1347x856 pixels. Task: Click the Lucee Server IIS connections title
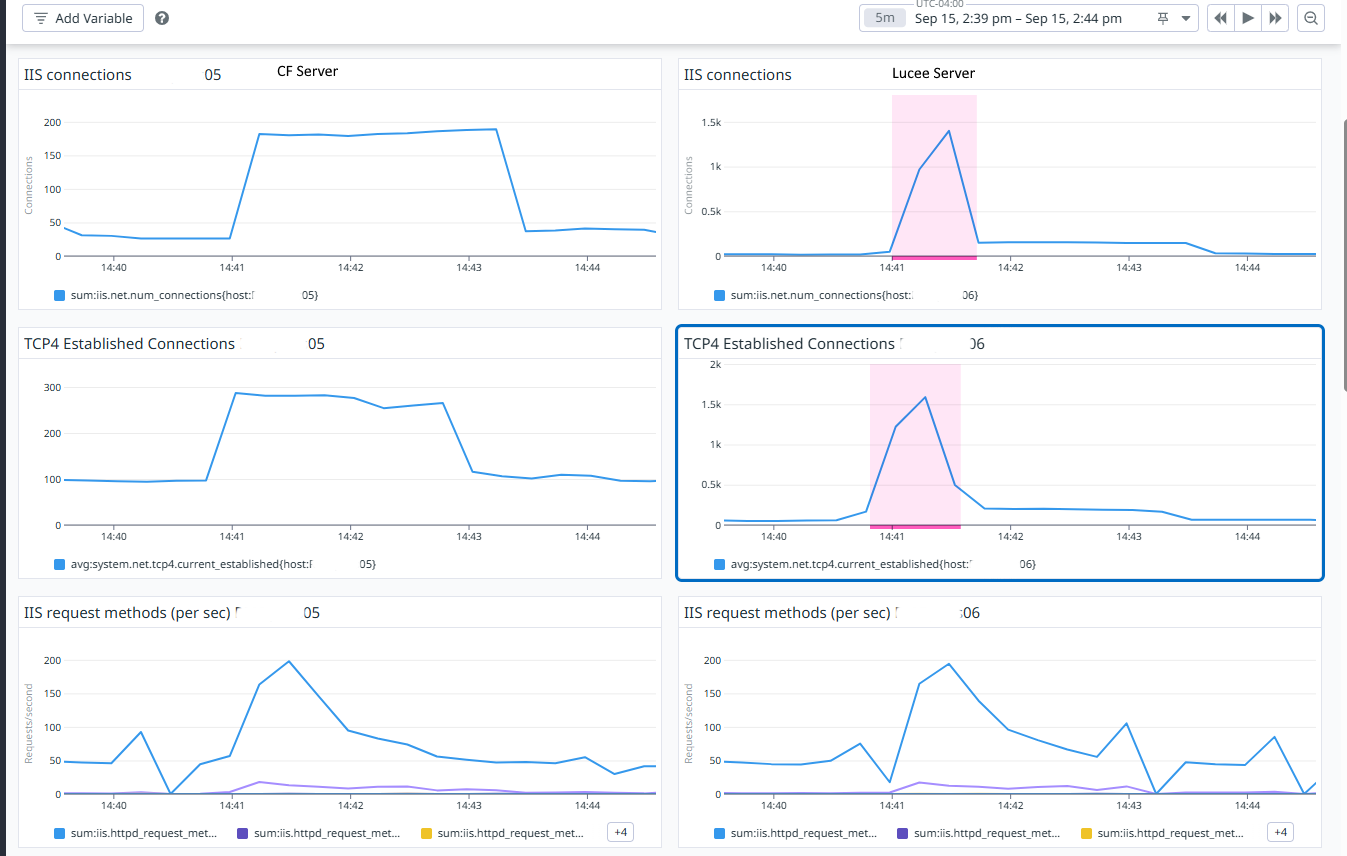pyautogui.click(x=737, y=75)
